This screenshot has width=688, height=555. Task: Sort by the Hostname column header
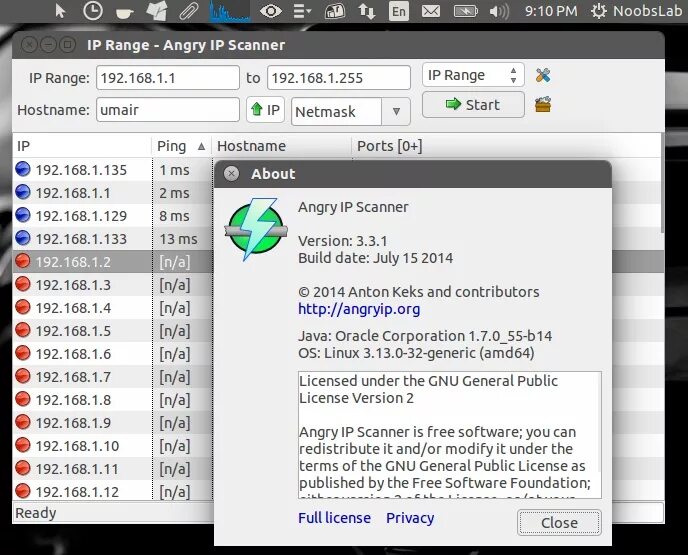281,146
